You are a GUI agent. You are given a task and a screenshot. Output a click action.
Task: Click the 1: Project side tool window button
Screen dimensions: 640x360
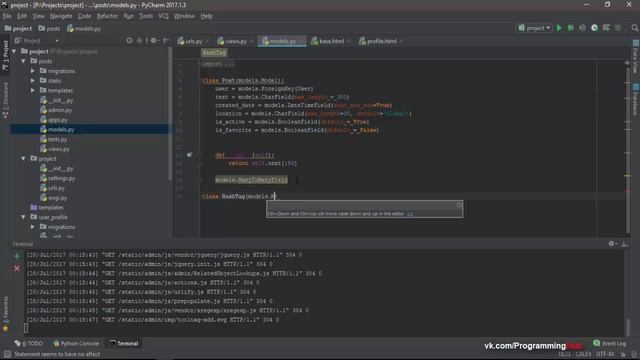(5, 55)
